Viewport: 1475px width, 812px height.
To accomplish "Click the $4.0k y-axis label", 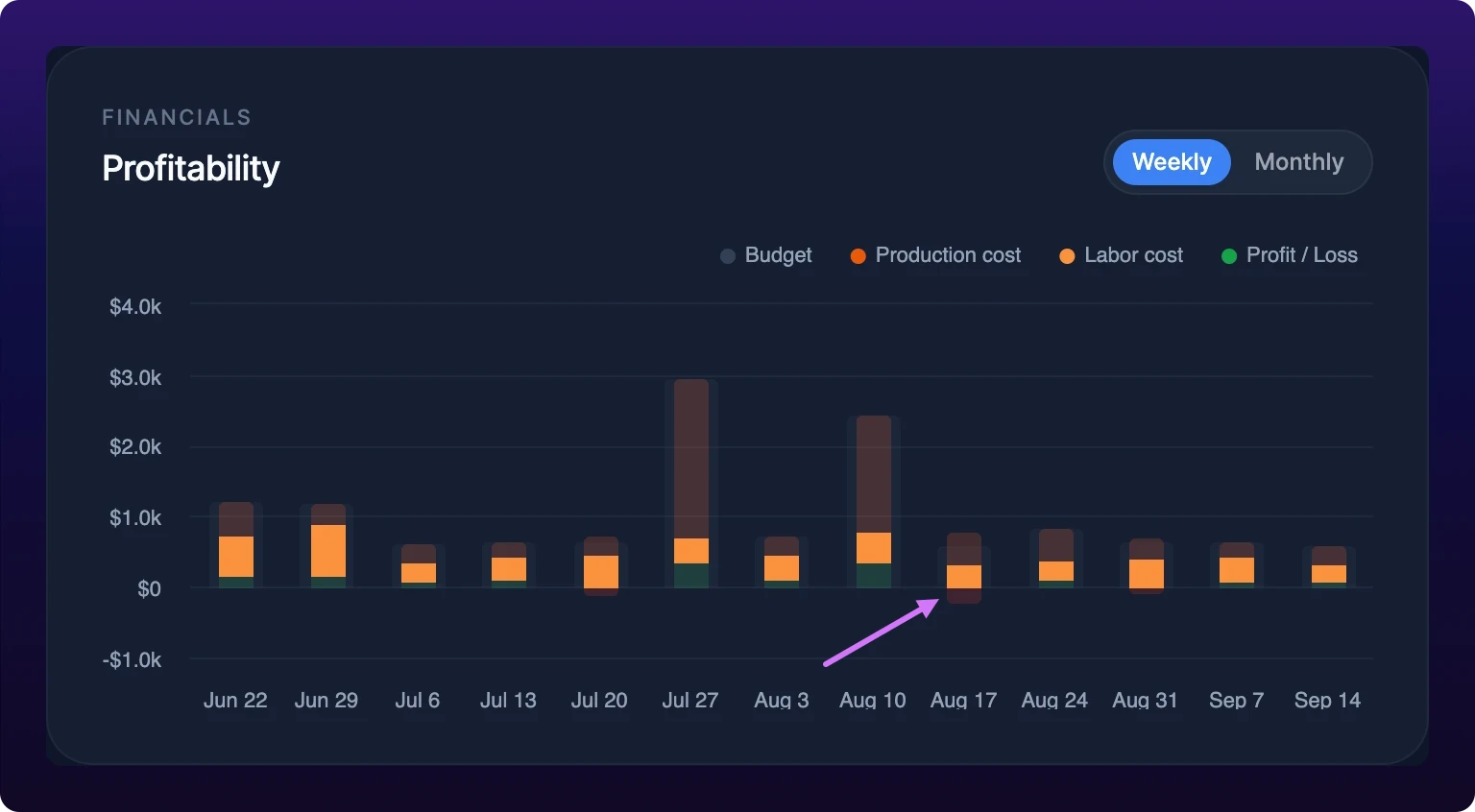I will 135,307.
